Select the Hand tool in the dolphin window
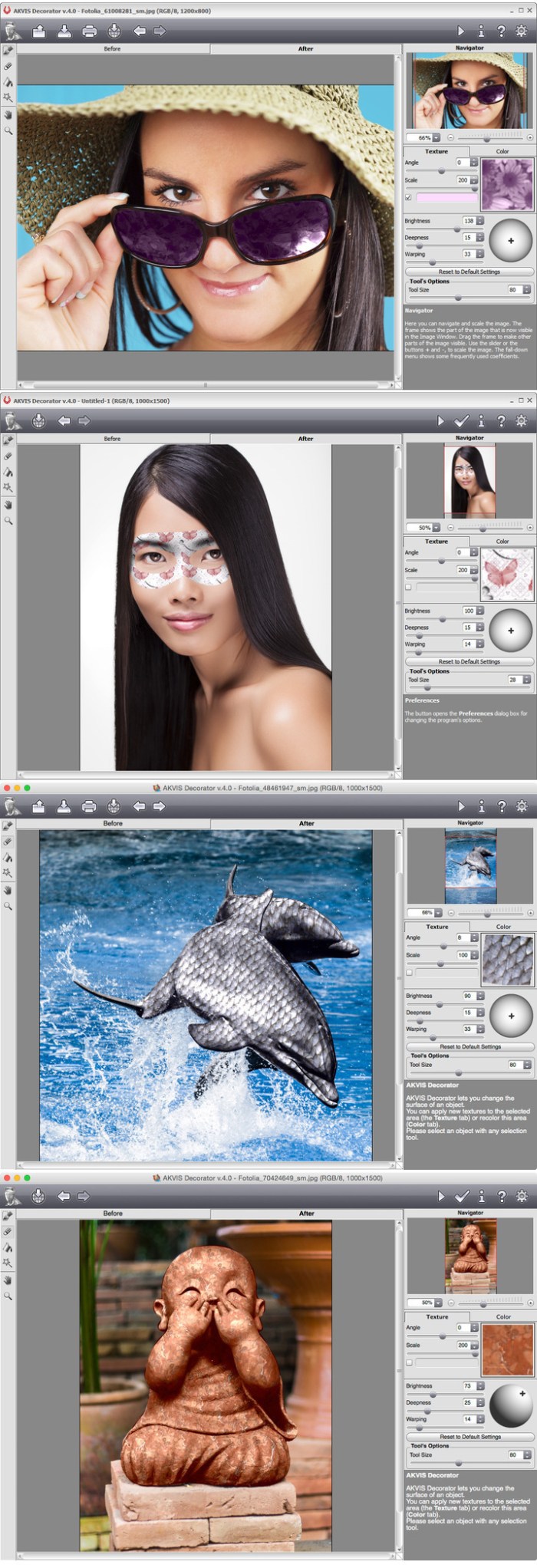The image size is (537, 1568). point(8,890)
